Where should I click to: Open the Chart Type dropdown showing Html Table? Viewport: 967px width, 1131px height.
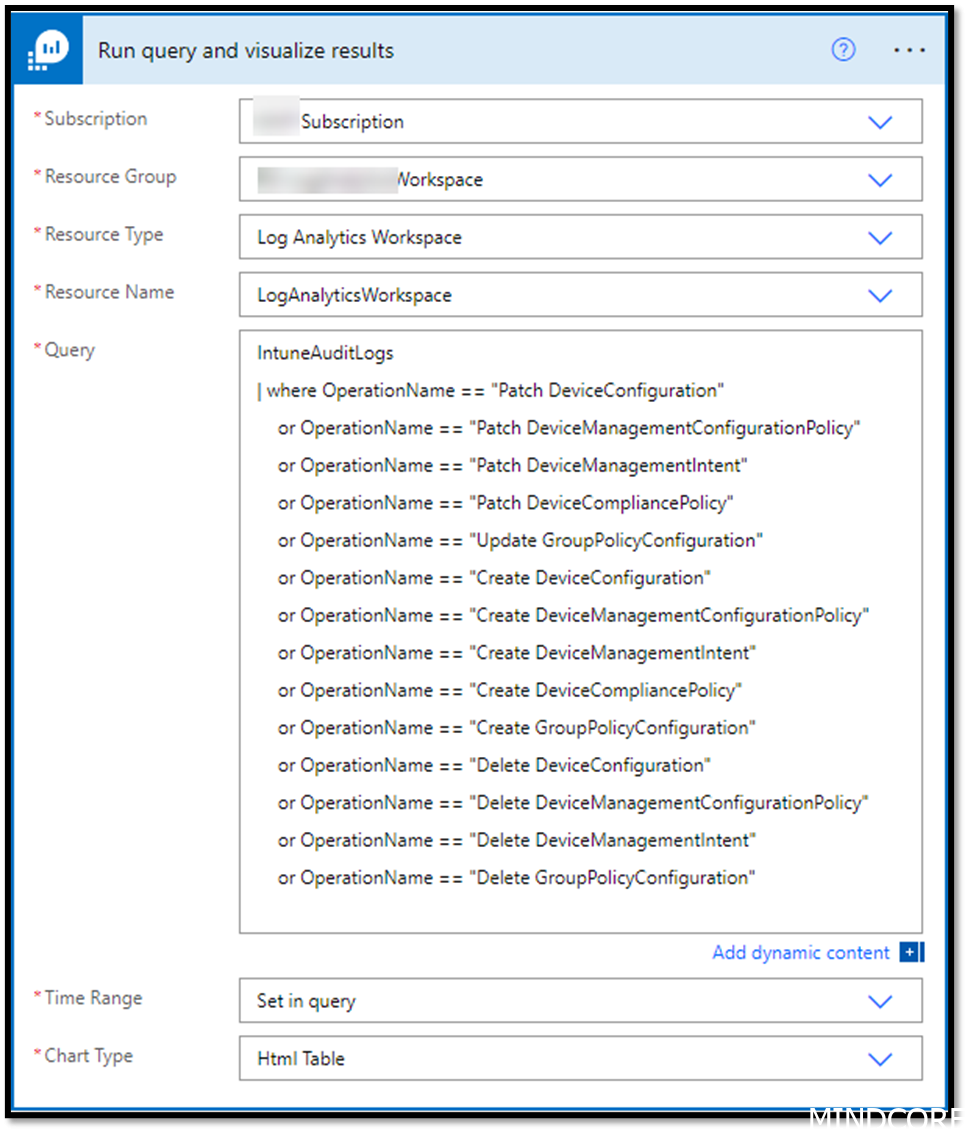[x=580, y=1059]
